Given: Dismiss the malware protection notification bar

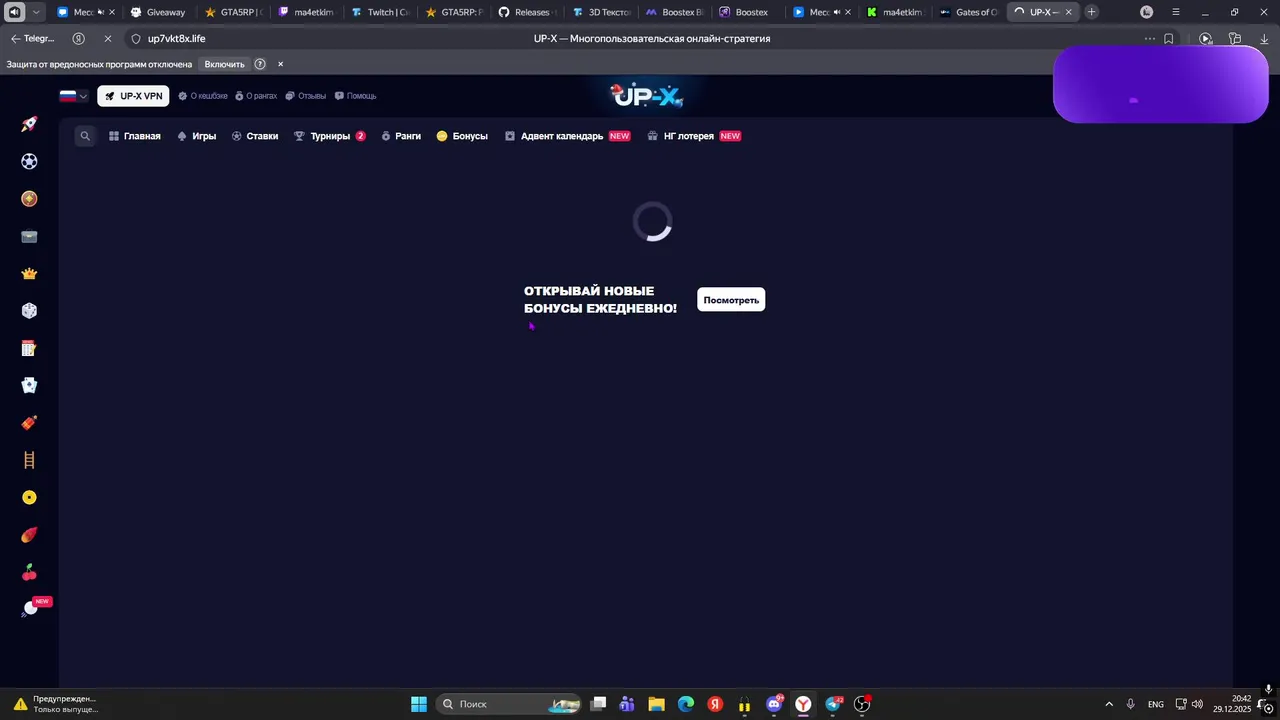Looking at the screenshot, I should click(280, 64).
